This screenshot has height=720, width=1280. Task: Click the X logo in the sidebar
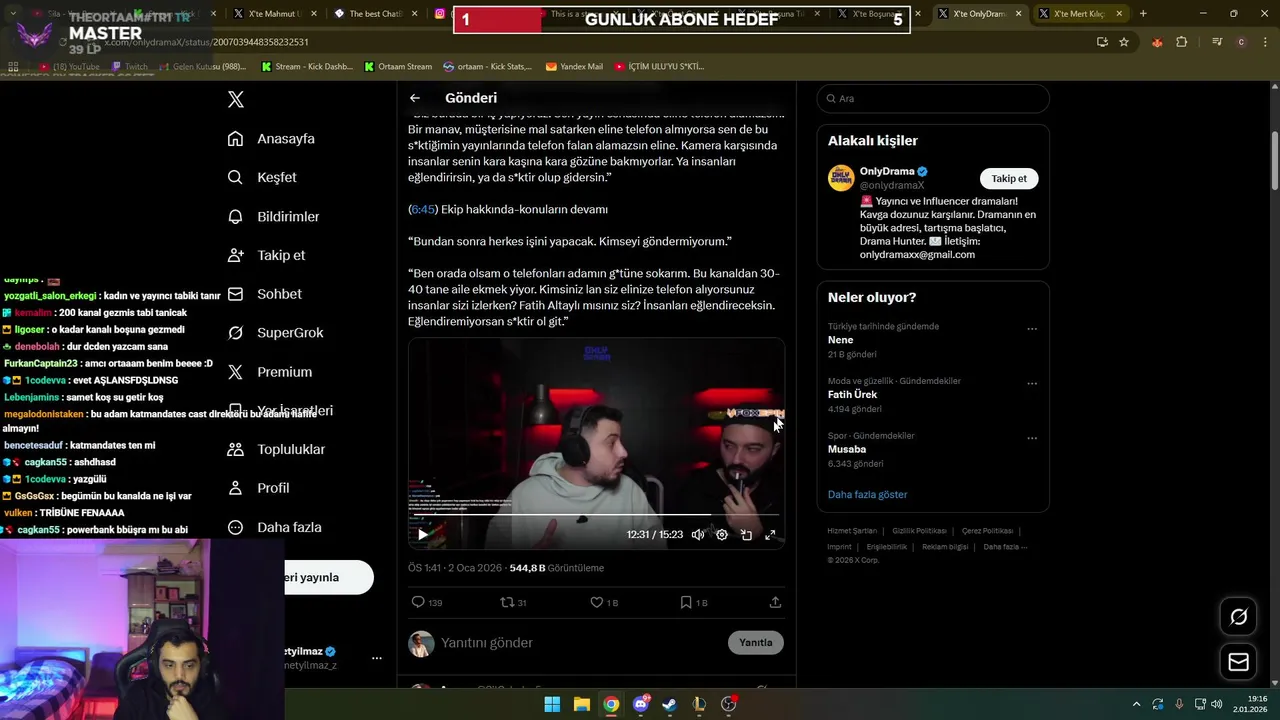point(236,99)
